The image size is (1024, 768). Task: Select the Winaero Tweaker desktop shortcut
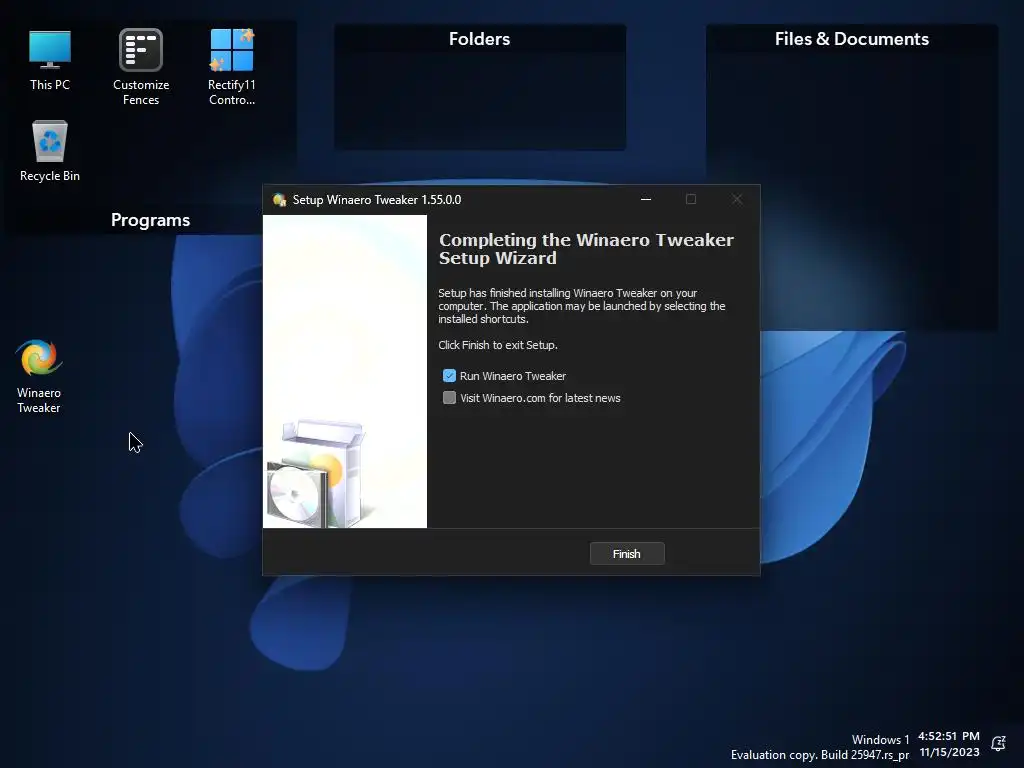point(39,376)
